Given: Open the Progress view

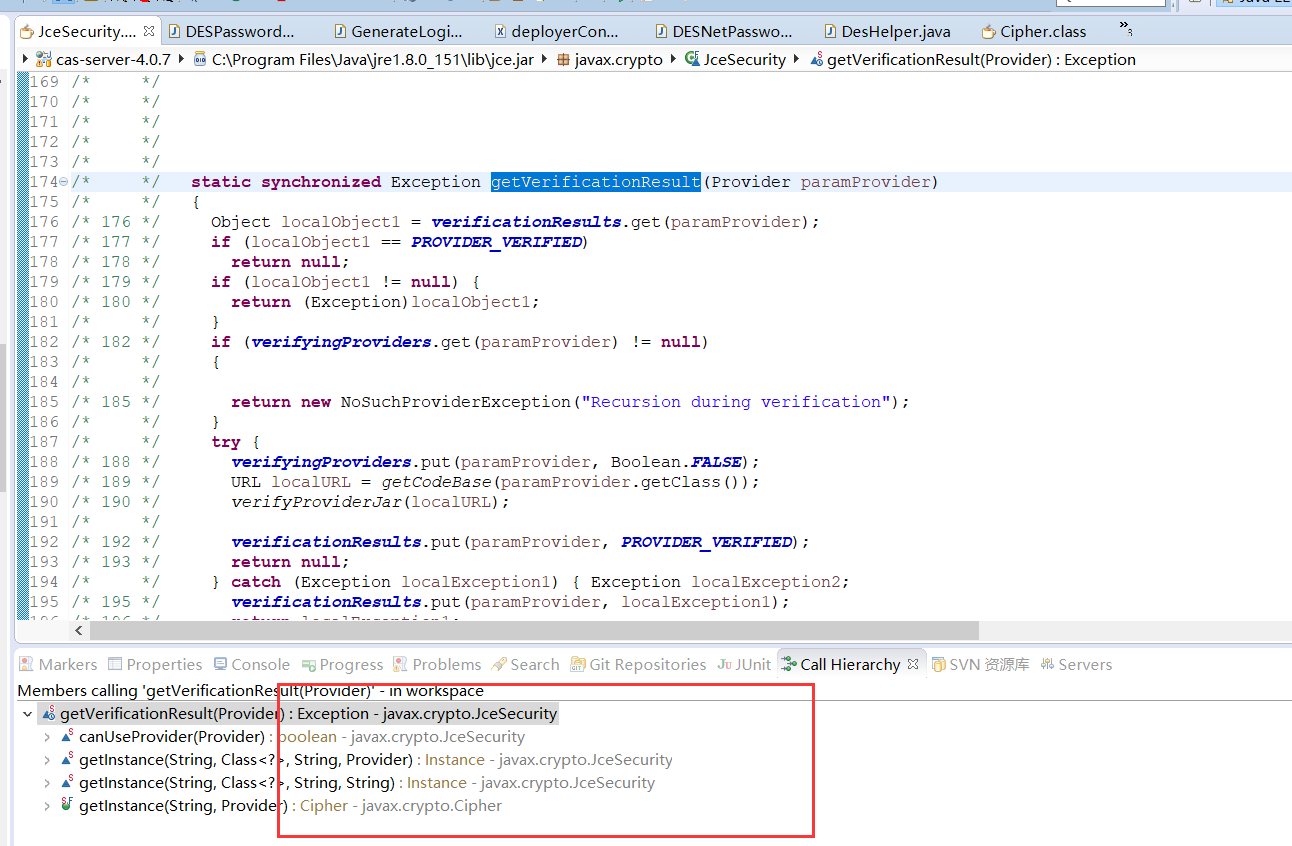Looking at the screenshot, I should point(350,663).
